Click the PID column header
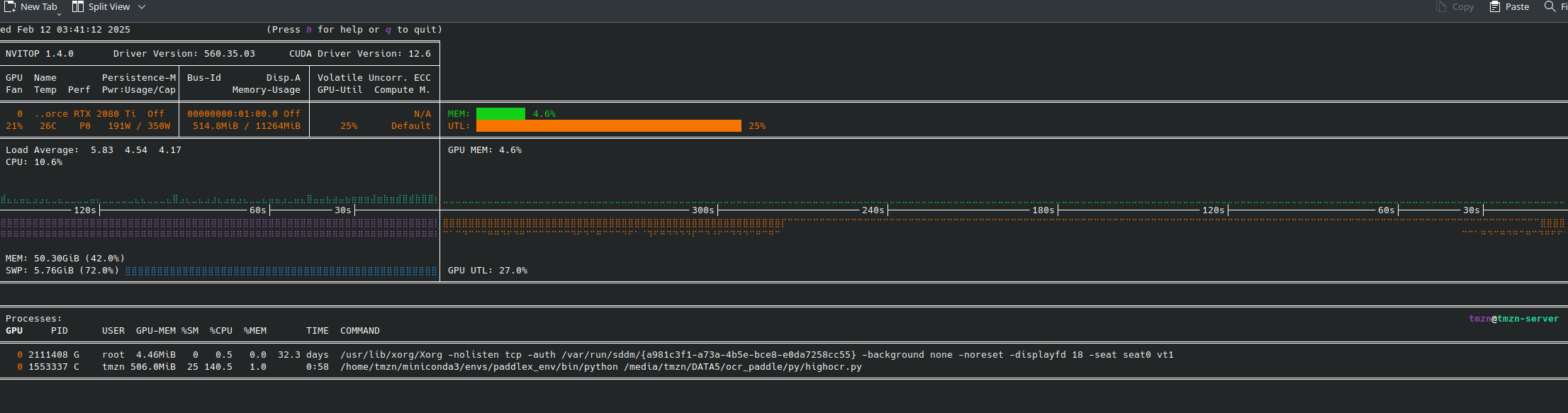Image resolution: width=1568 pixels, height=413 pixels. pos(60,331)
